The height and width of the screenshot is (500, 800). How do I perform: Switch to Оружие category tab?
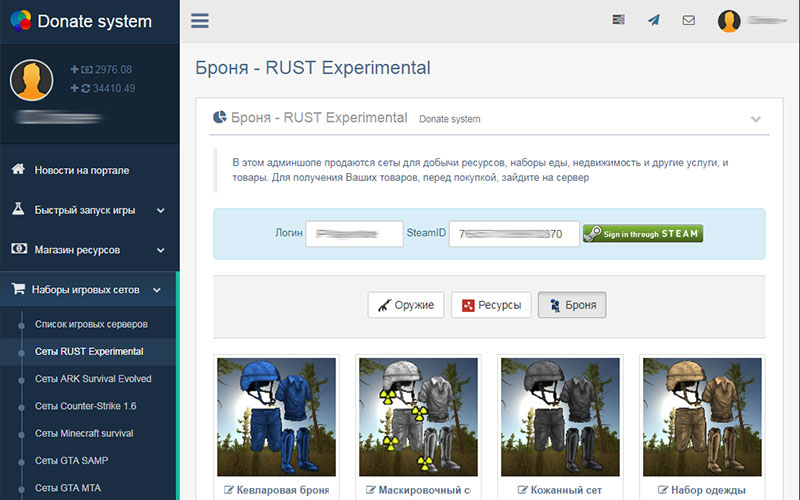[x=406, y=305]
